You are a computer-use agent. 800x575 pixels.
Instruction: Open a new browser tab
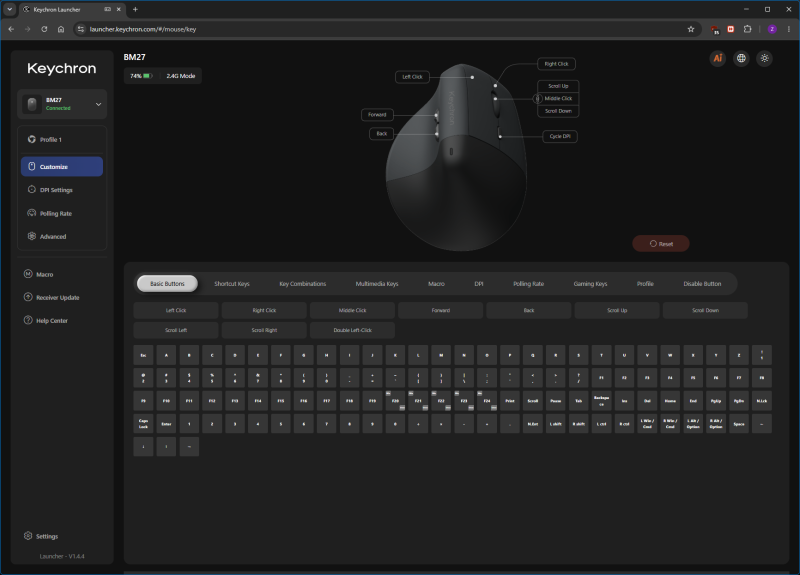click(135, 9)
